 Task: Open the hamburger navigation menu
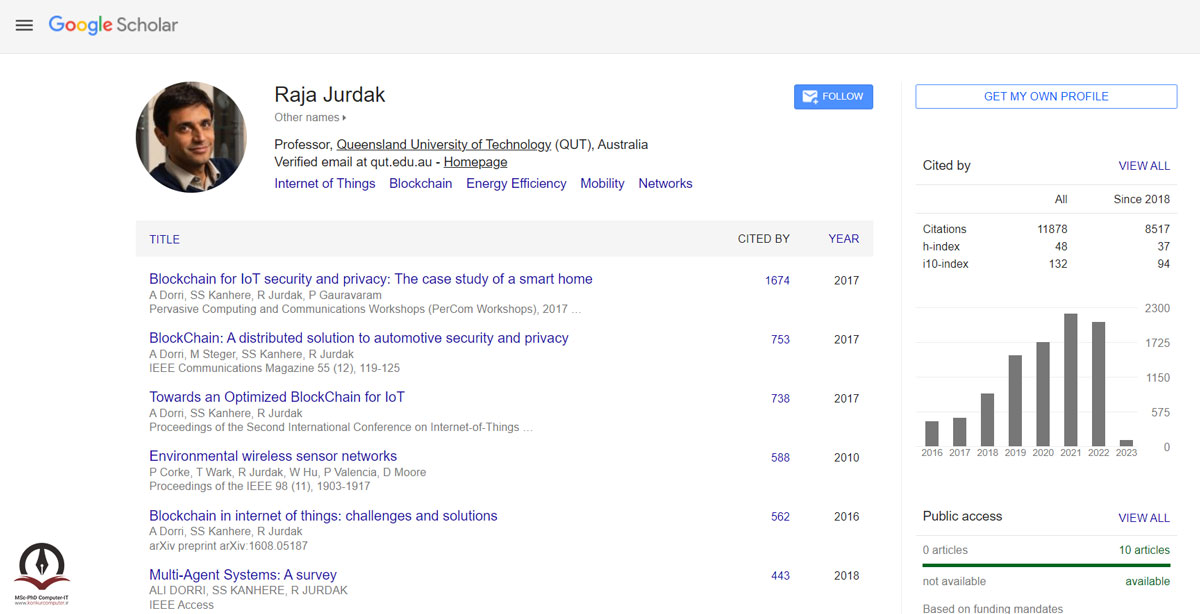[x=24, y=25]
